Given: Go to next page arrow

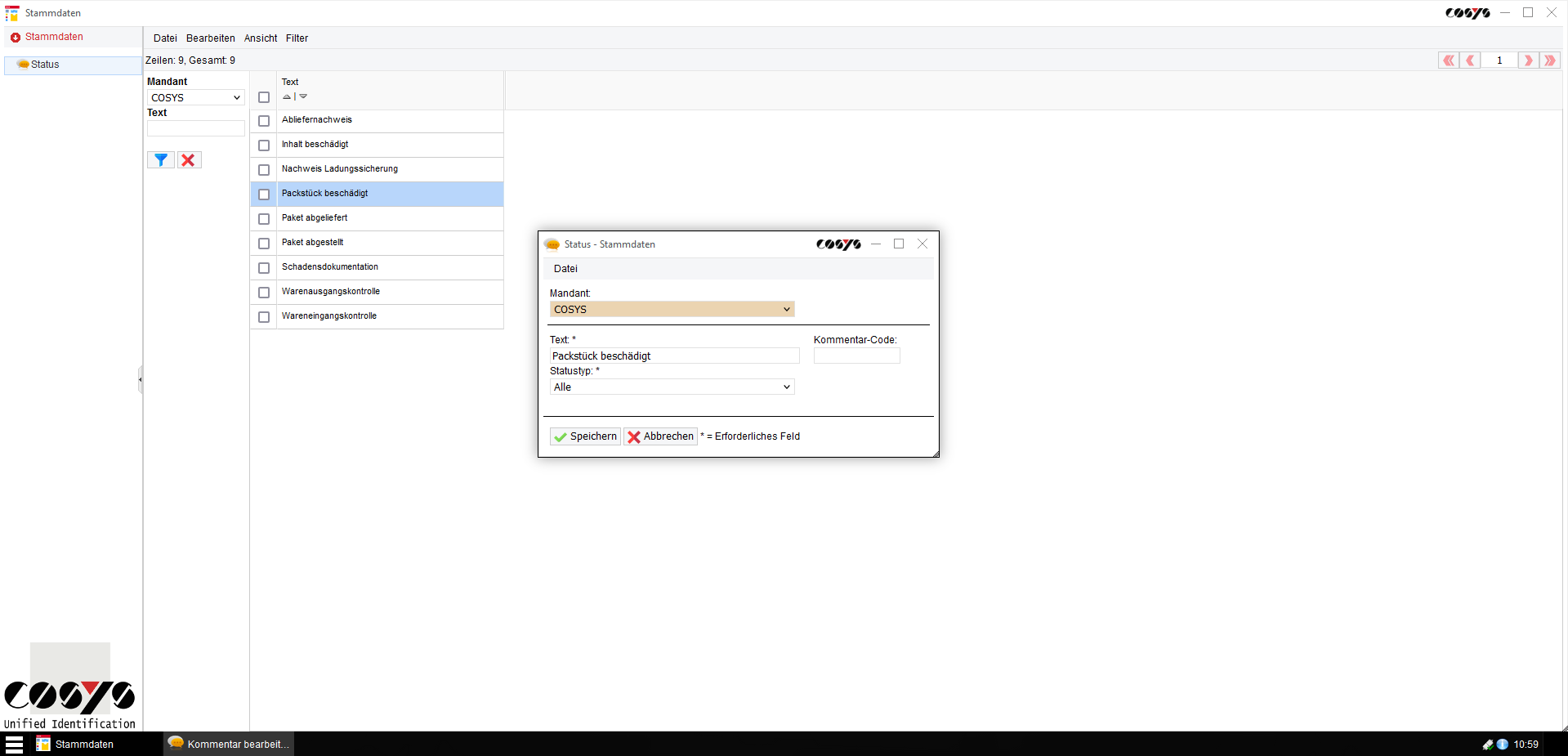Looking at the screenshot, I should [1528, 60].
